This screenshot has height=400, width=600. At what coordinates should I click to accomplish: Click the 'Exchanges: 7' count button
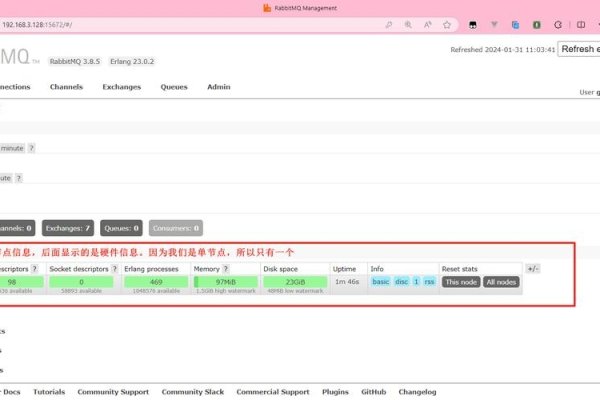68,228
